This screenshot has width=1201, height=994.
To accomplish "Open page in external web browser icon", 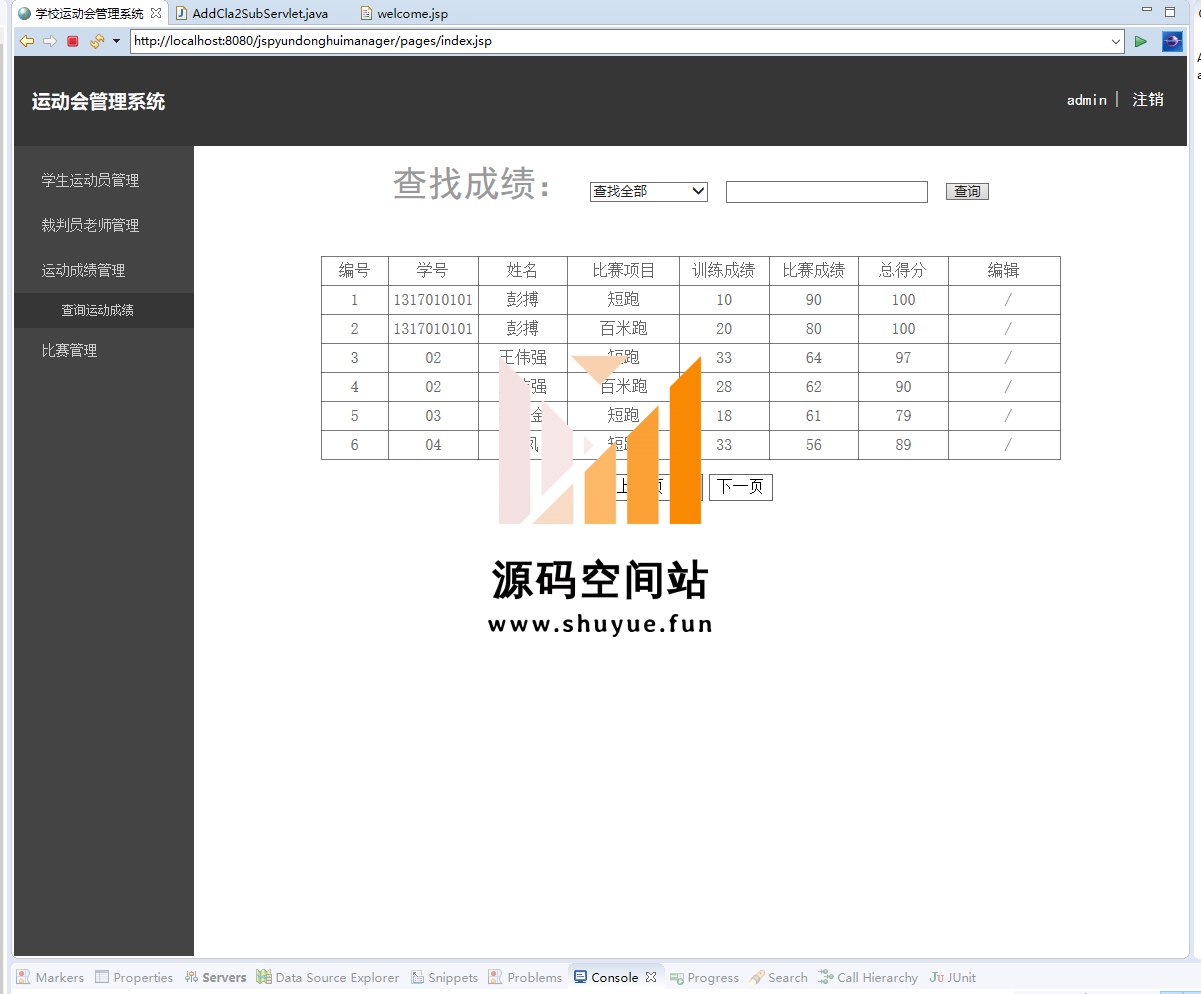I will (1171, 41).
